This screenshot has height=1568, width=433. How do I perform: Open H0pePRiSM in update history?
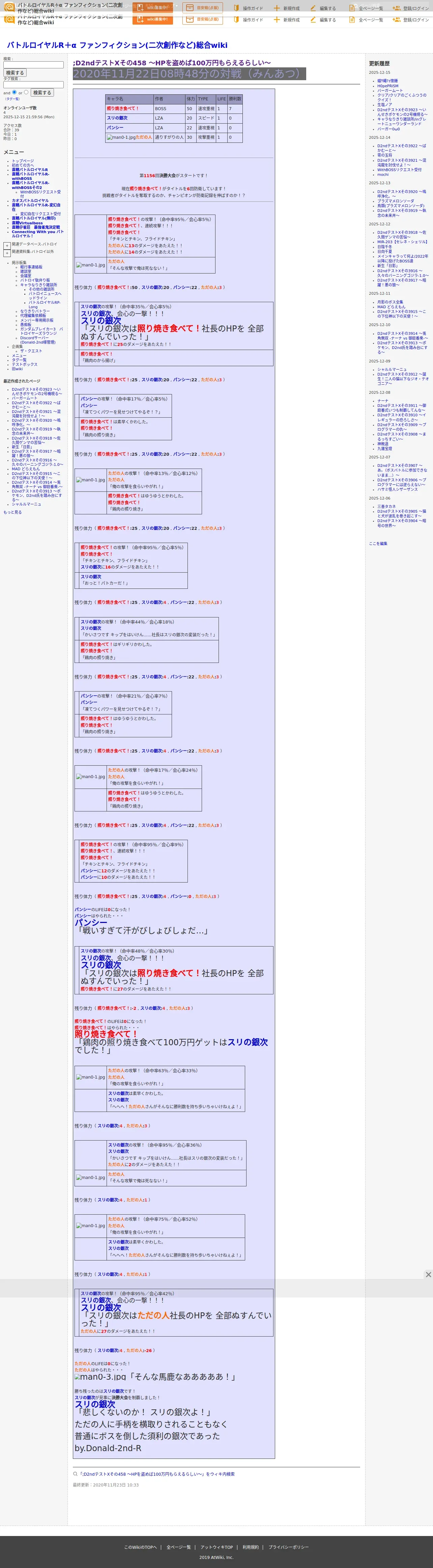click(x=387, y=86)
